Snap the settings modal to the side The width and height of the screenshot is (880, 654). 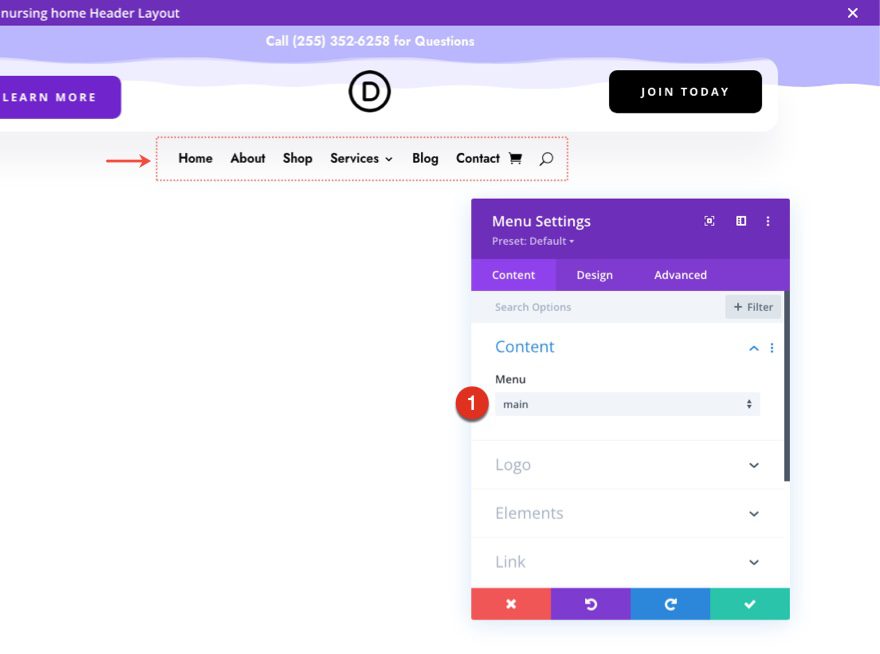click(x=739, y=221)
